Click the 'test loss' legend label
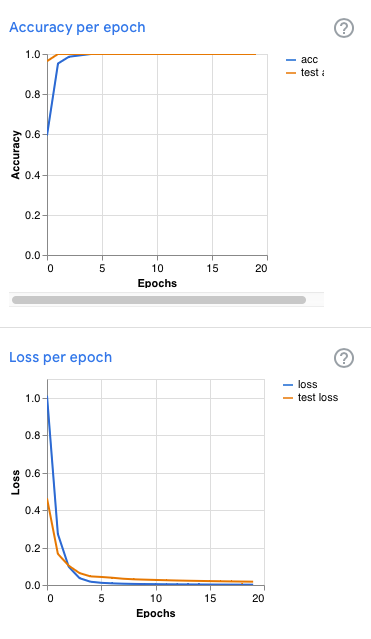 pyautogui.click(x=318, y=397)
